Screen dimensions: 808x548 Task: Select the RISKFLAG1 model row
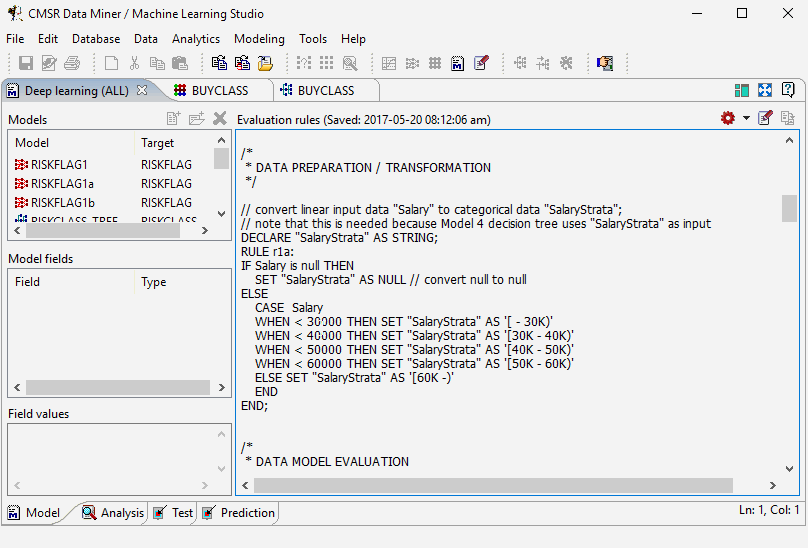(110, 164)
